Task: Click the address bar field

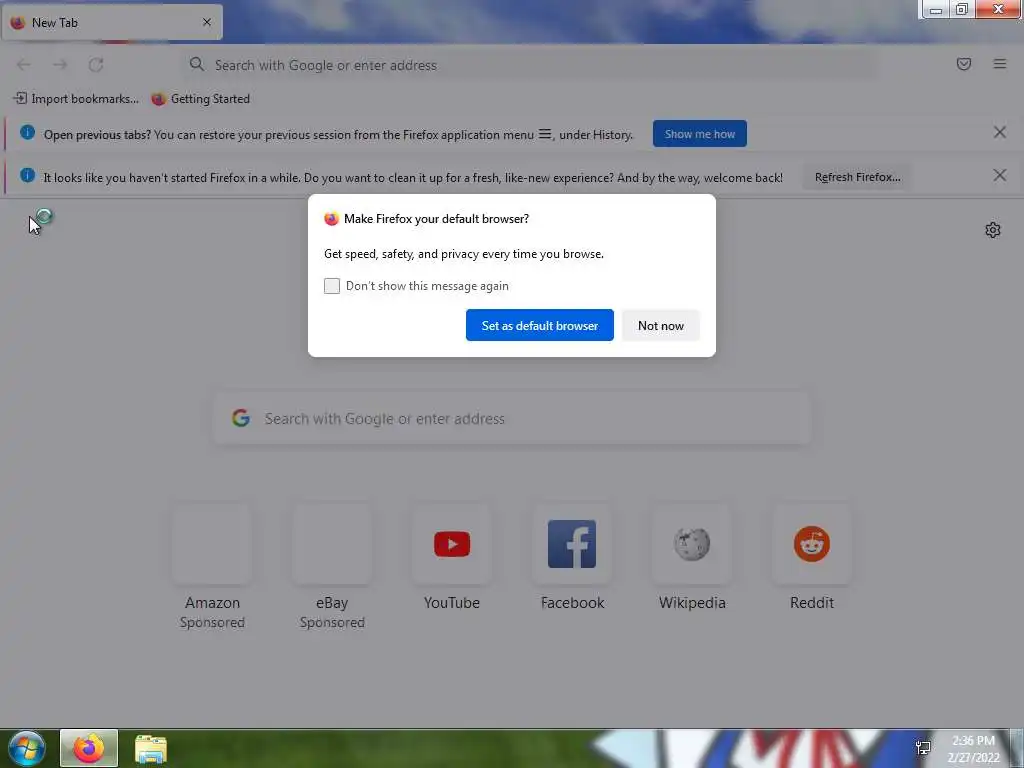Action: click(529, 65)
